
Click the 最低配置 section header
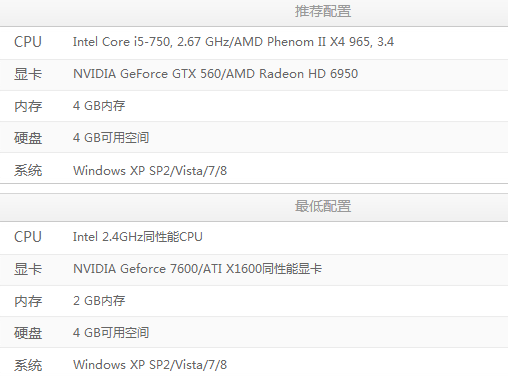pyautogui.click(x=323, y=206)
